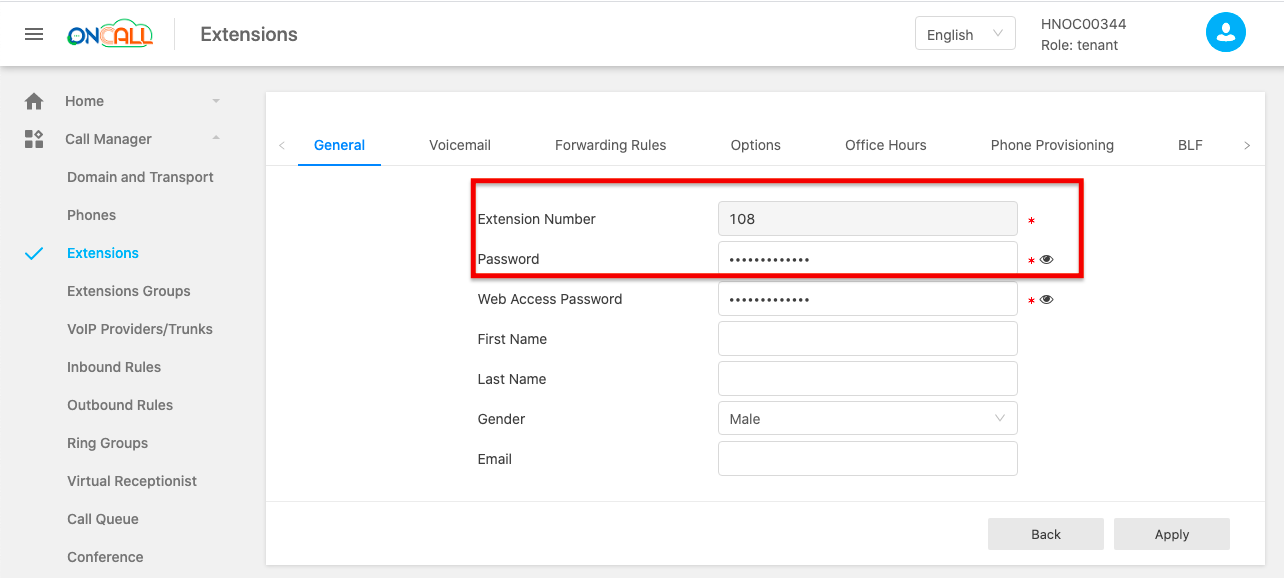Switch to the Office Hours tab
Viewport: 1284px width, 578px height.
pos(885,145)
